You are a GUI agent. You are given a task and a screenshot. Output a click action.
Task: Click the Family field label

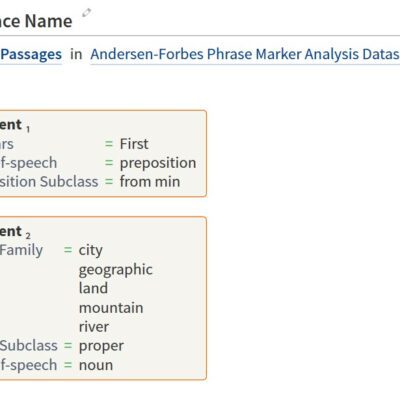21,250
